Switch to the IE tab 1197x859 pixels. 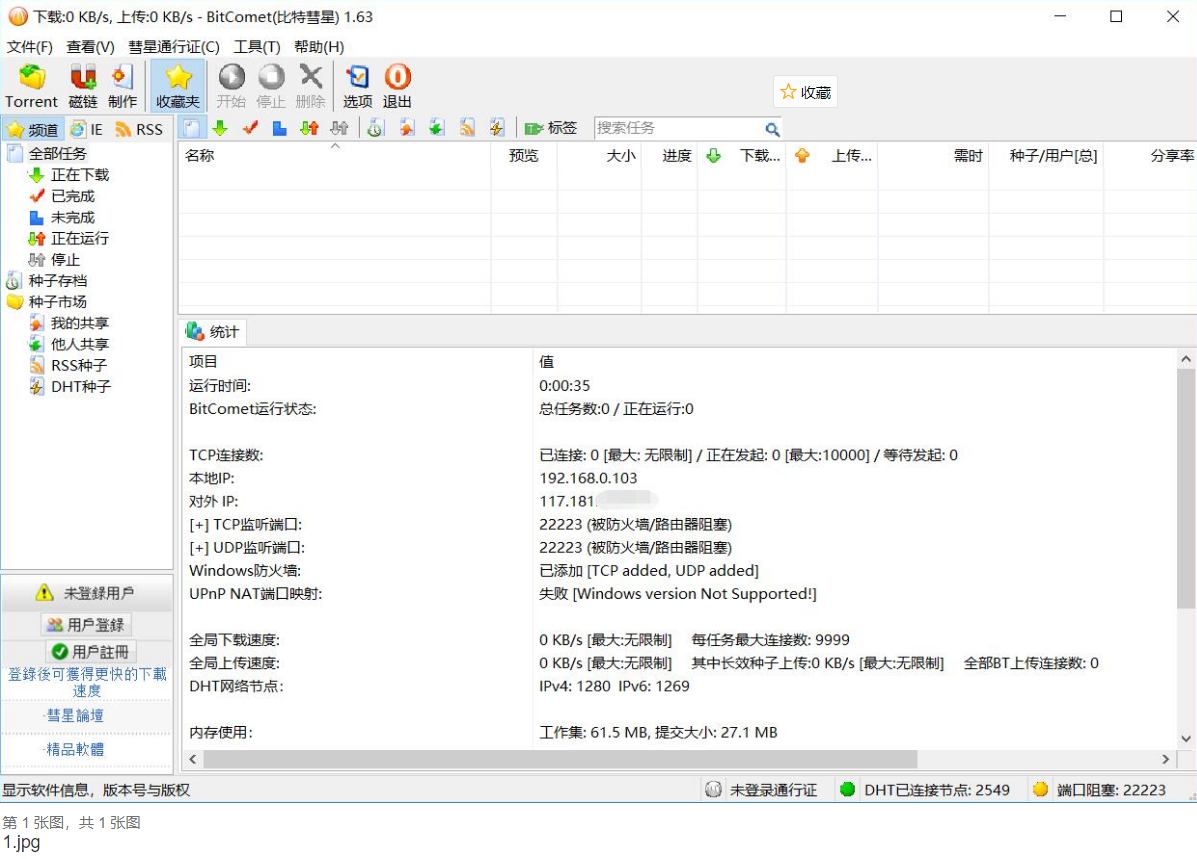click(x=86, y=130)
